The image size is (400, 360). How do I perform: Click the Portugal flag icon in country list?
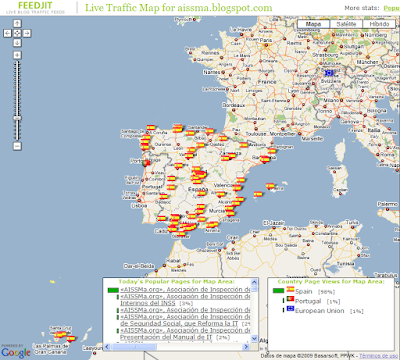tap(290, 299)
